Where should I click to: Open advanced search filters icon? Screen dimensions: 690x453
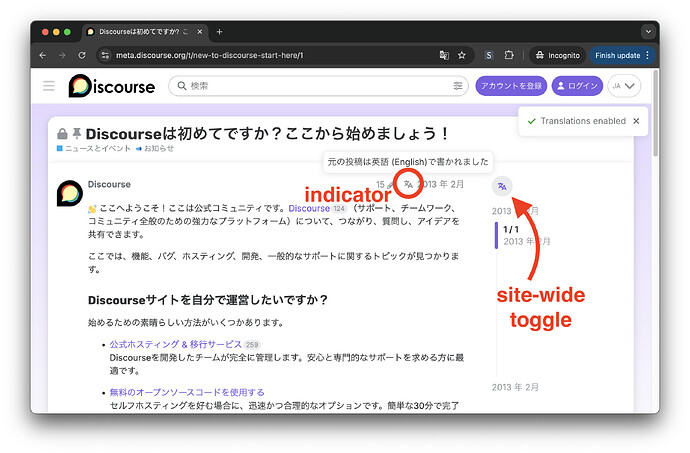click(x=458, y=86)
